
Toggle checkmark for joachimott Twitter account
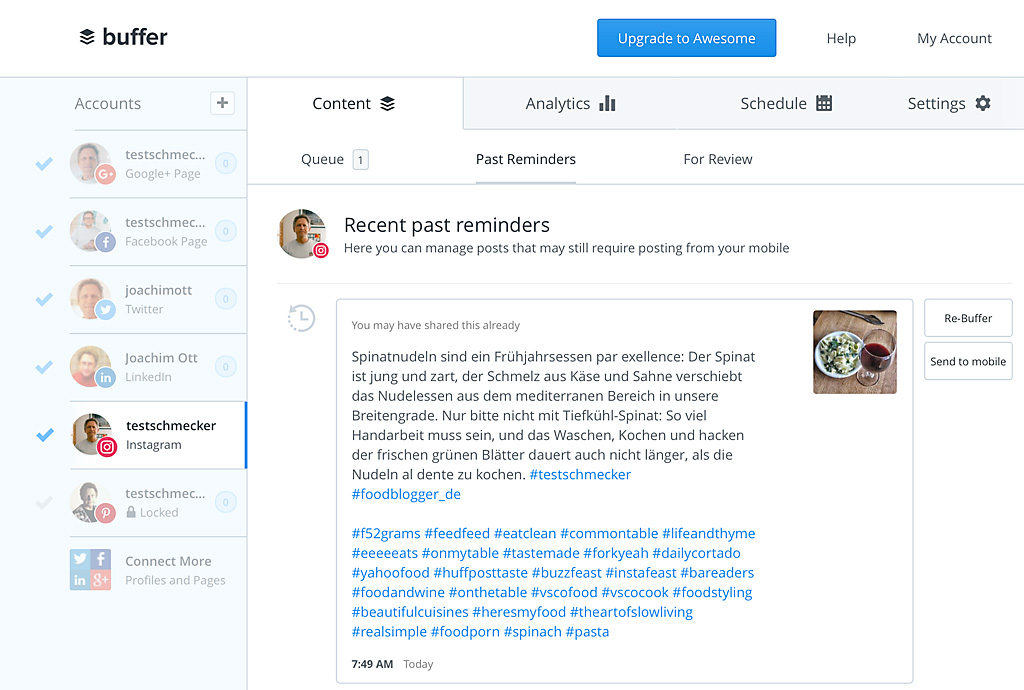pyautogui.click(x=44, y=300)
